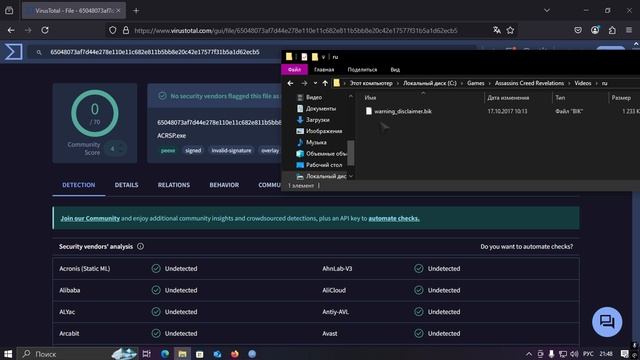640x360 pixels.
Task: Open the VirusTotal chat bubble button
Action: tap(607, 322)
